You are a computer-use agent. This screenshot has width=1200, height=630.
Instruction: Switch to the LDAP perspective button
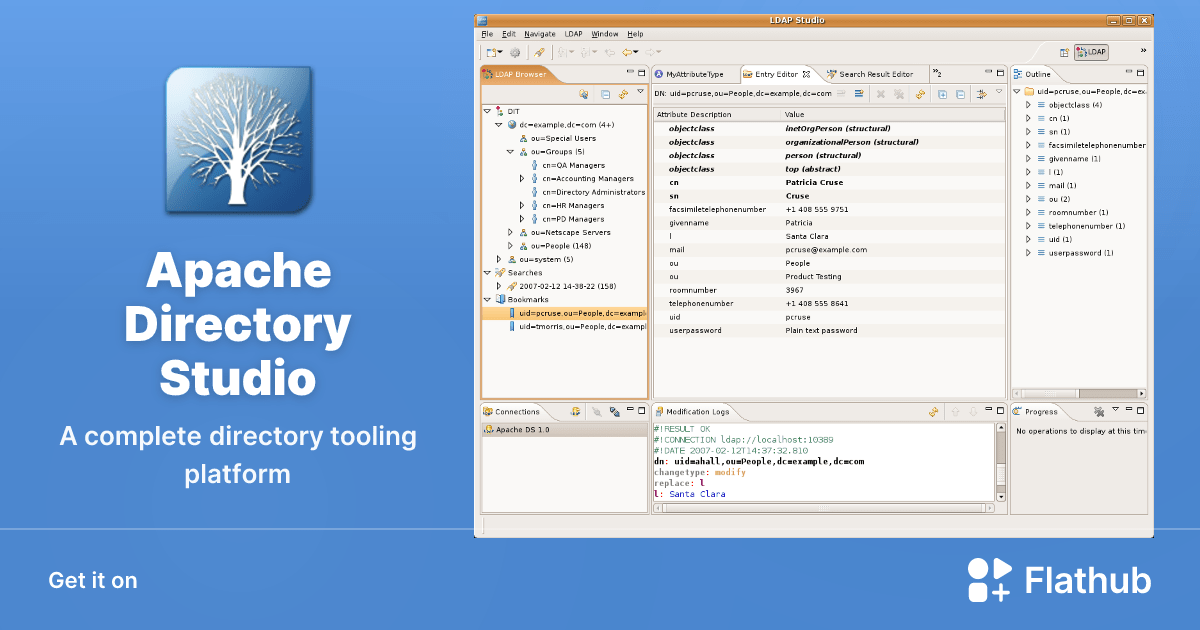click(x=1091, y=52)
